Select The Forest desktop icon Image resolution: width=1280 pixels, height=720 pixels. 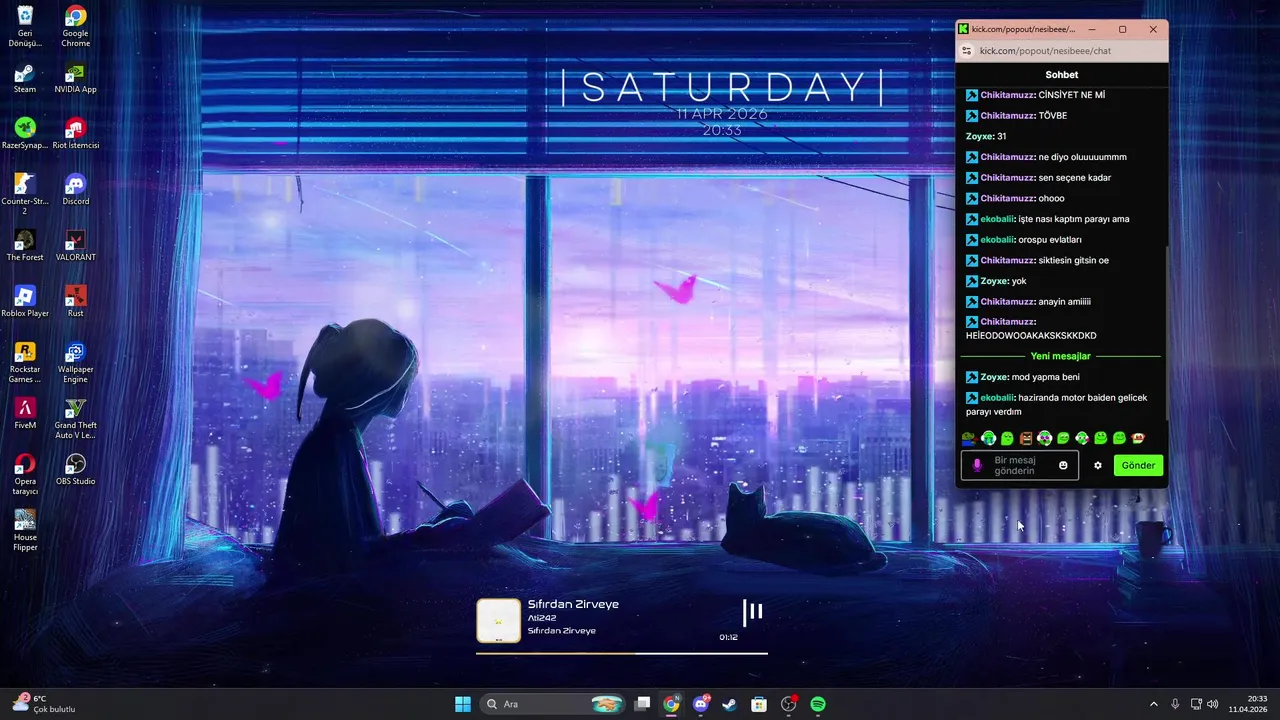25,246
